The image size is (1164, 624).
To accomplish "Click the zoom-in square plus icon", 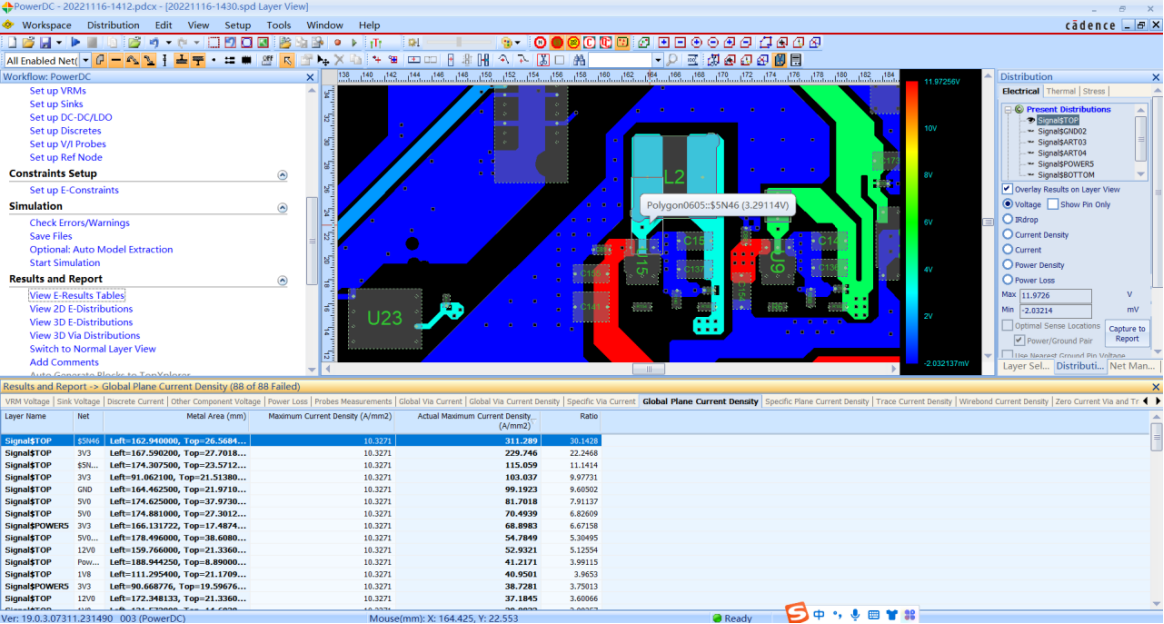I will click(663, 42).
